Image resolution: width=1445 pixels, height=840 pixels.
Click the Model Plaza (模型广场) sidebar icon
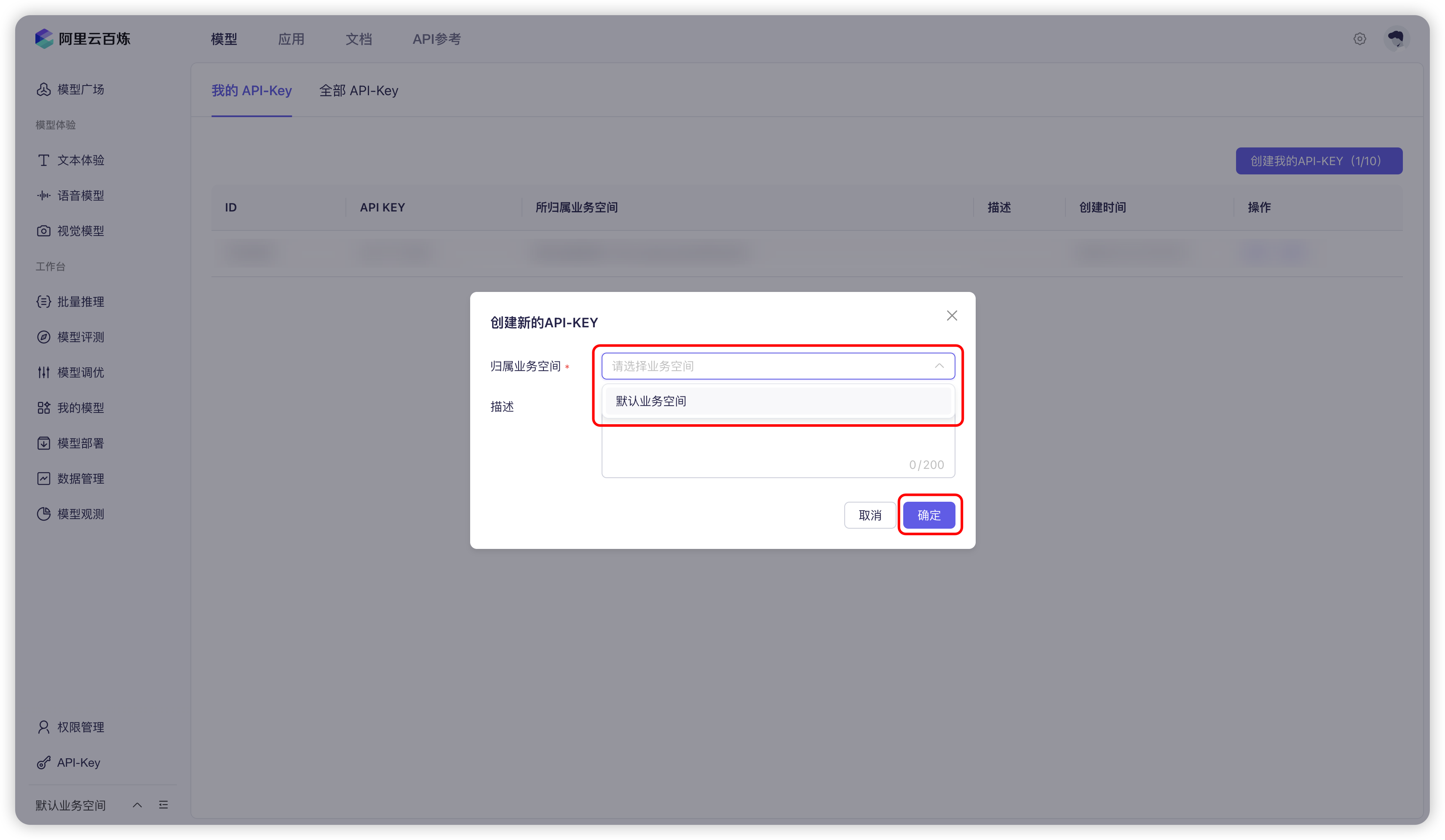pyautogui.click(x=43, y=89)
